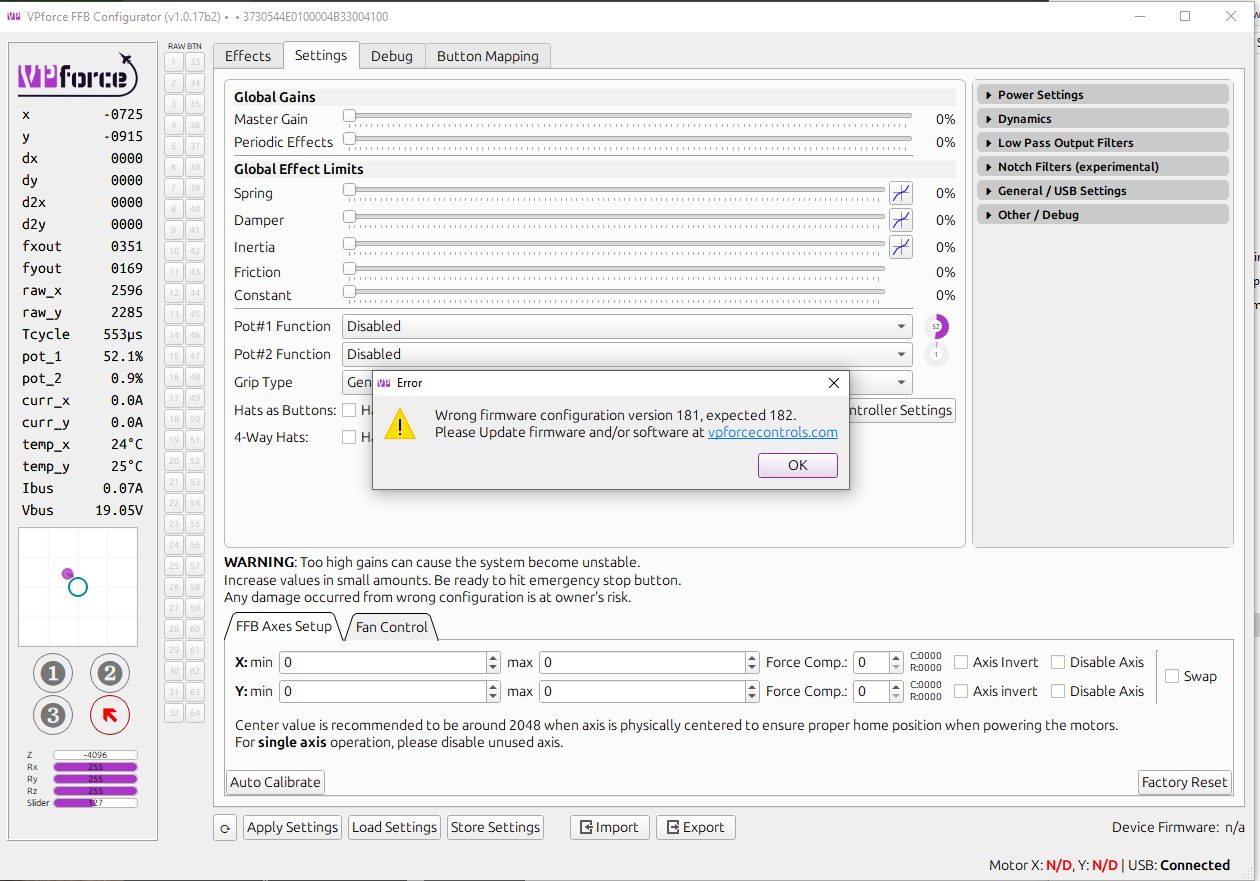Open the Damper curve editor icon
The image size is (1260, 881).
coord(901,220)
